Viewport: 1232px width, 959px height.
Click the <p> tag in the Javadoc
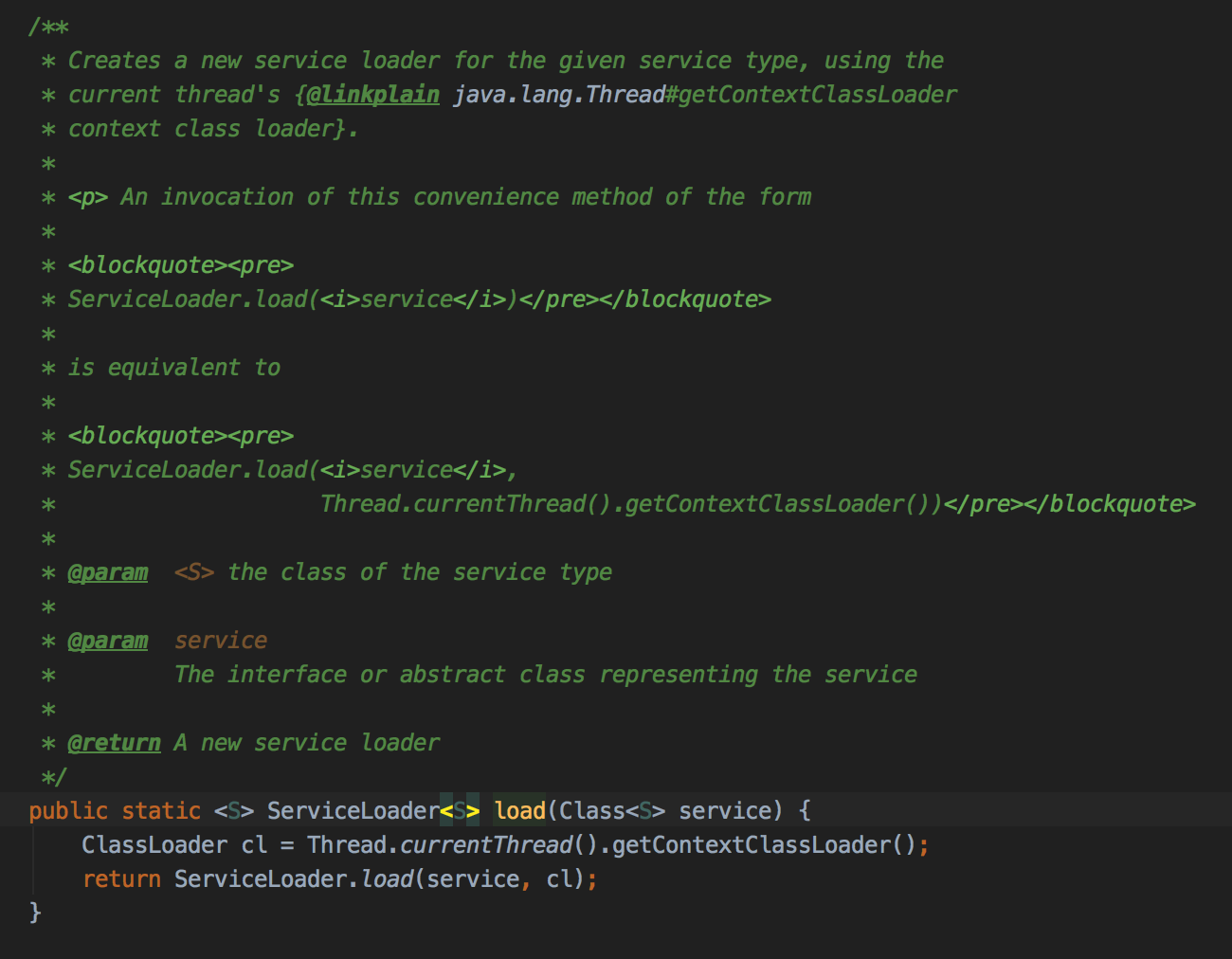point(87,197)
